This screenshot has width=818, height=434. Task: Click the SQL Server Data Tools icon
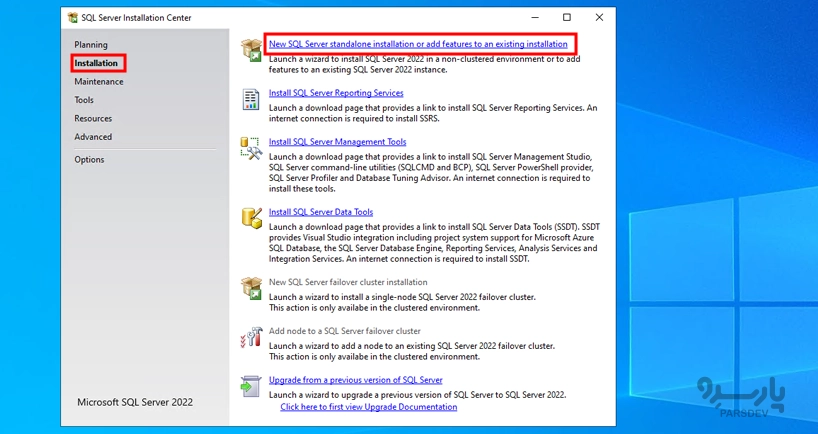pyautogui.click(x=250, y=218)
